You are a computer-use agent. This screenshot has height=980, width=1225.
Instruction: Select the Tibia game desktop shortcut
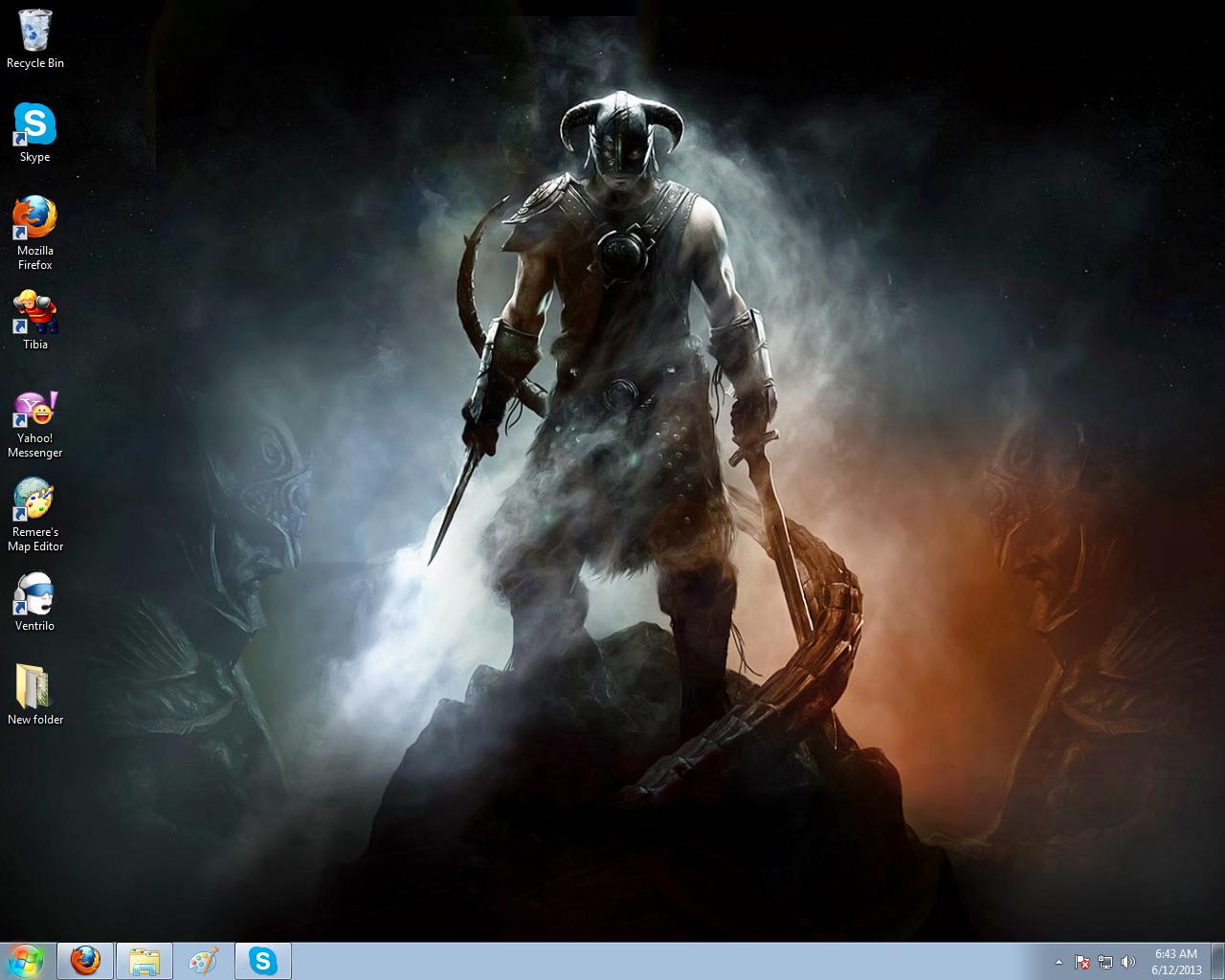[x=35, y=320]
